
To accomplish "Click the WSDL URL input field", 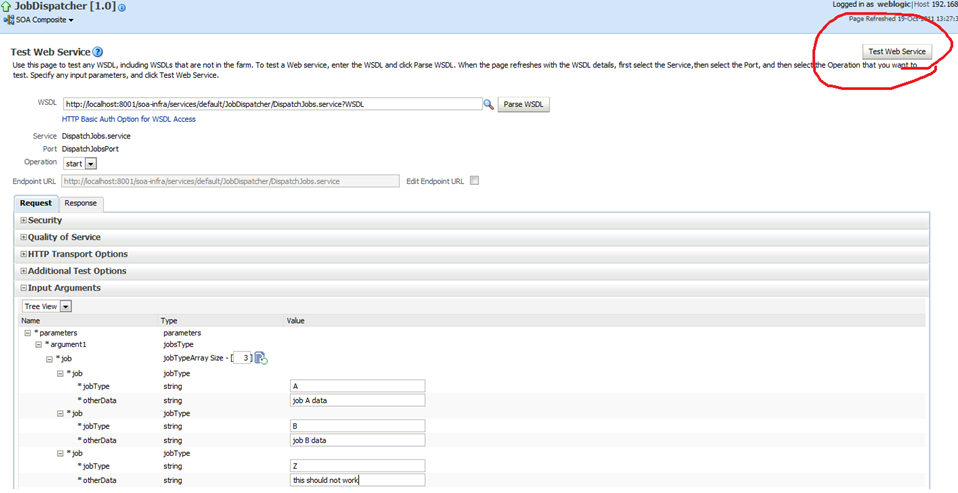I will [270, 104].
